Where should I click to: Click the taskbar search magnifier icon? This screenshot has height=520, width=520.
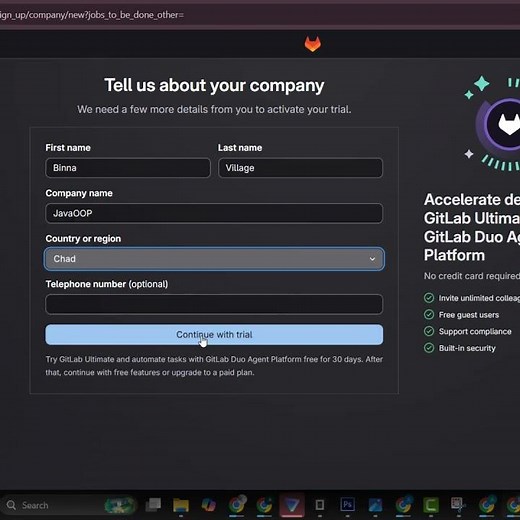pyautogui.click(x=11, y=505)
